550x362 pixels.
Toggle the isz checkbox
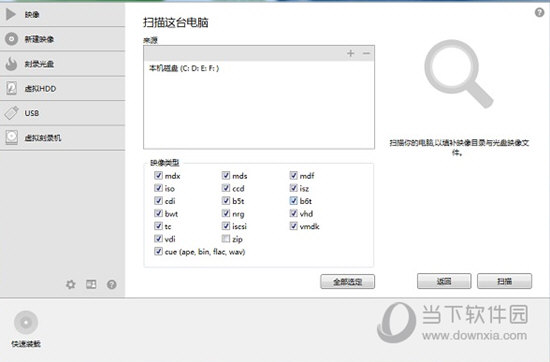294,188
